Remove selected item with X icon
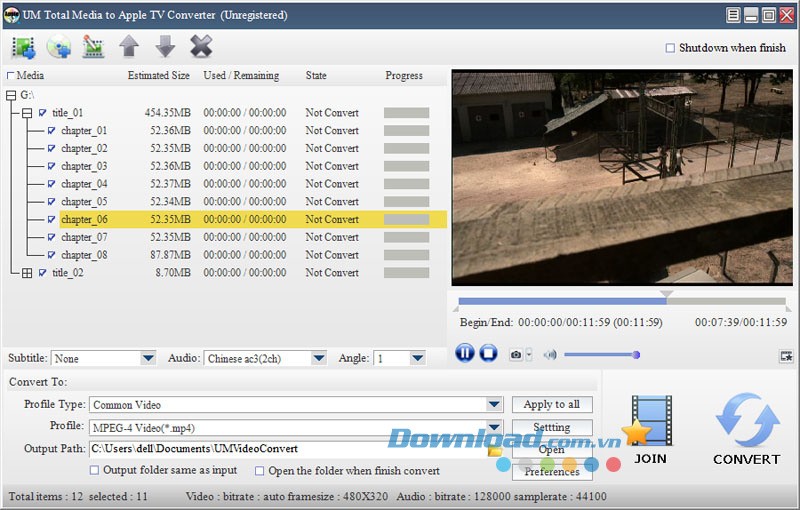The width and height of the screenshot is (800, 510). 201,46
